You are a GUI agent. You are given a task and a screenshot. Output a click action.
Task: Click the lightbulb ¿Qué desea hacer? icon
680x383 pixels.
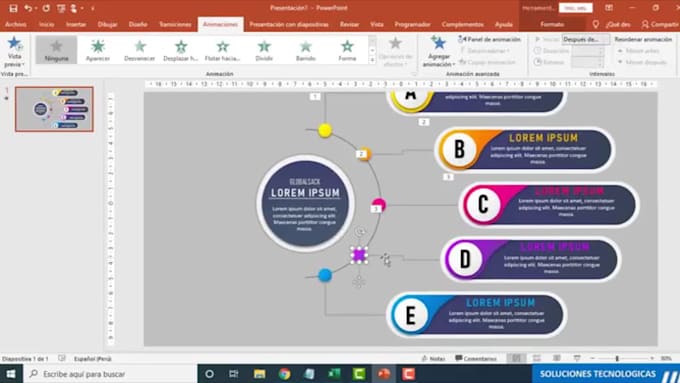[596, 24]
